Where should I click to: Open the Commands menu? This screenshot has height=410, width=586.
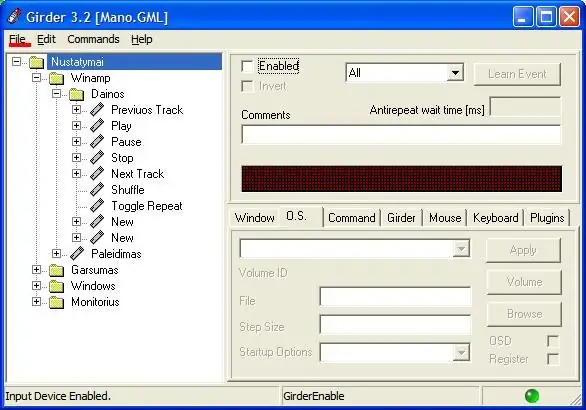(93, 39)
